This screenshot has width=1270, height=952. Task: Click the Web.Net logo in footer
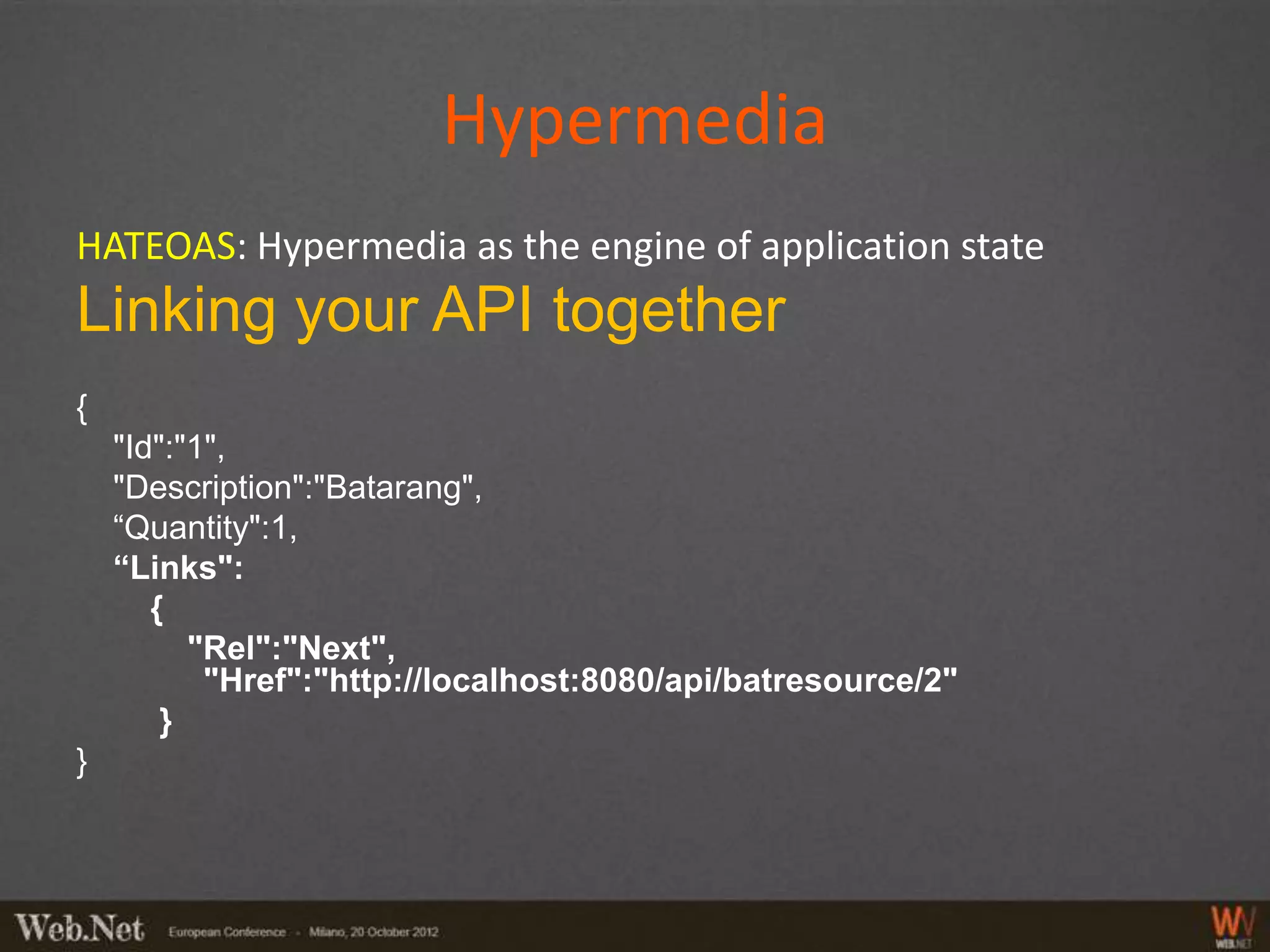tap(79, 928)
